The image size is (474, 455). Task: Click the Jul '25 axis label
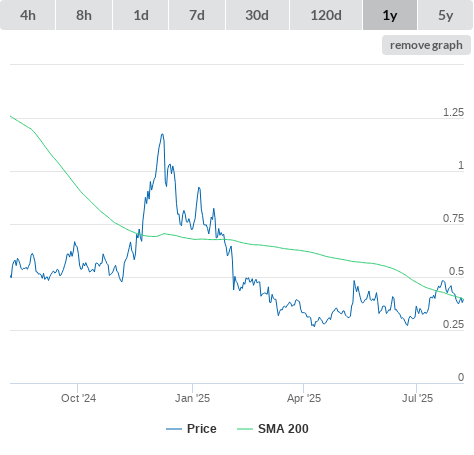[417, 398]
